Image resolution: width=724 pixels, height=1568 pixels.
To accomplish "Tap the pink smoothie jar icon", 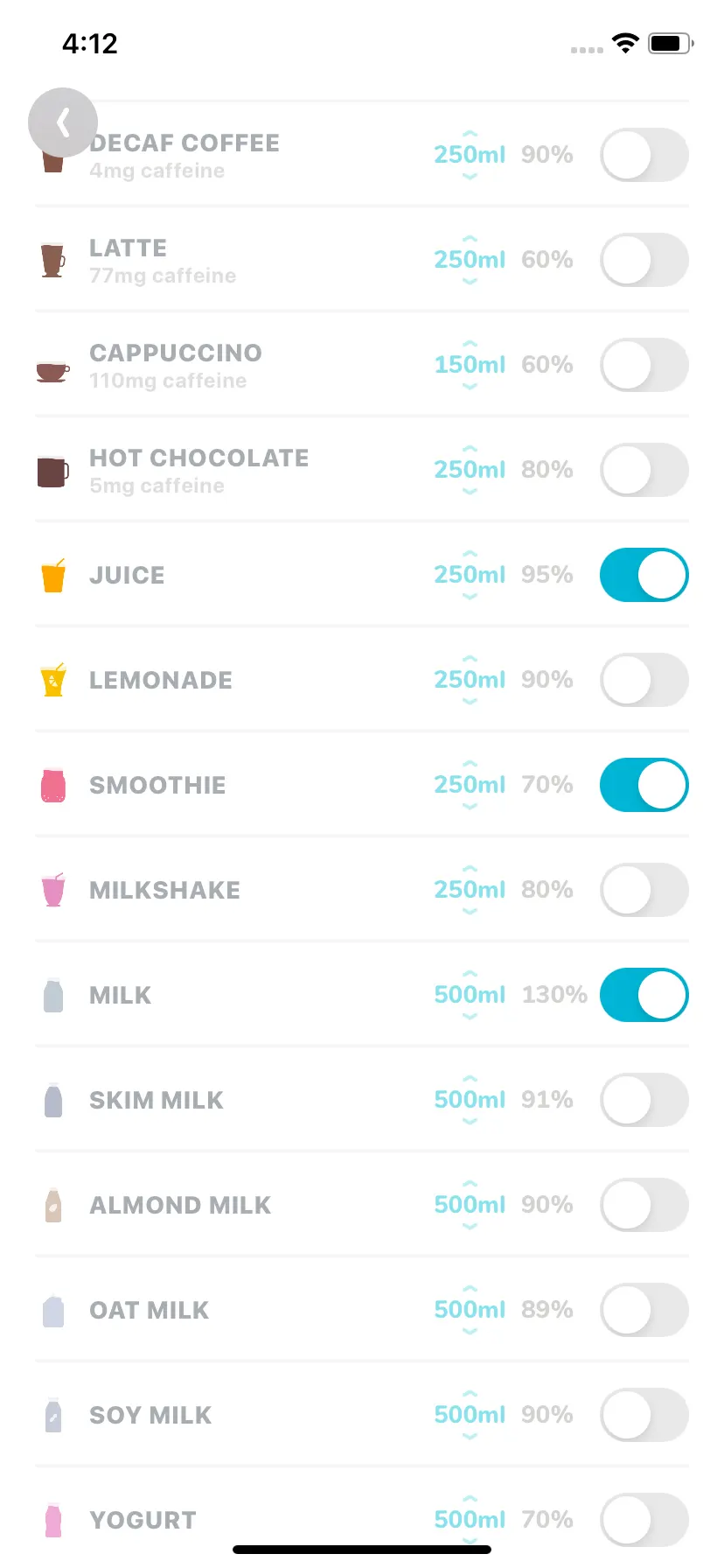I will coord(53,785).
